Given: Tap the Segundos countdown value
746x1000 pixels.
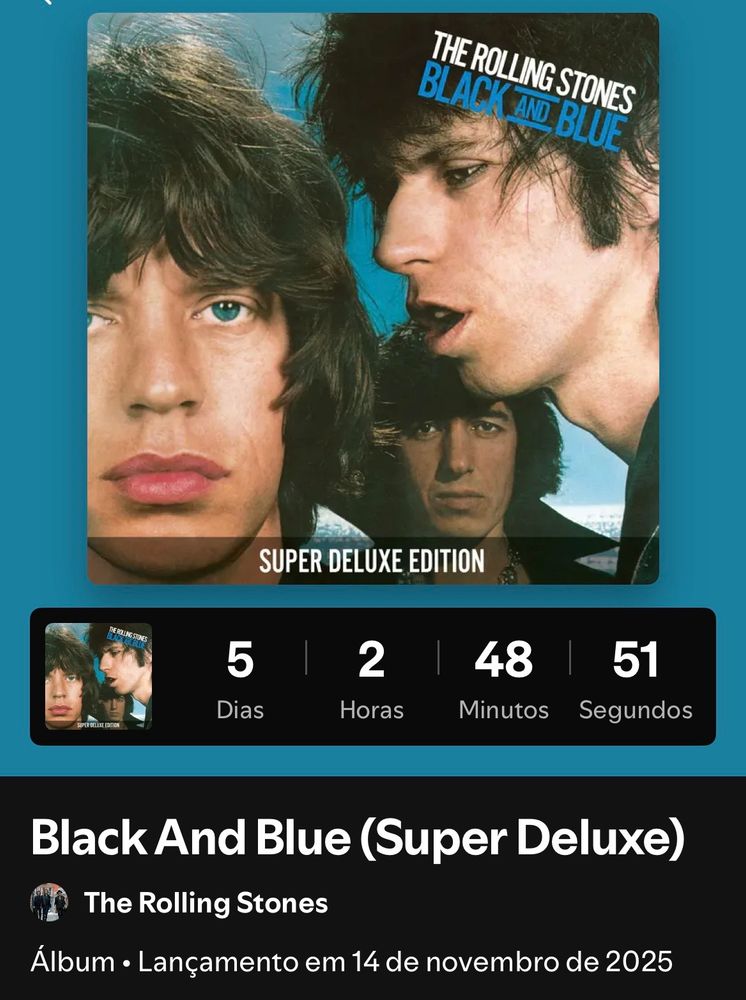Looking at the screenshot, I should 636,659.
